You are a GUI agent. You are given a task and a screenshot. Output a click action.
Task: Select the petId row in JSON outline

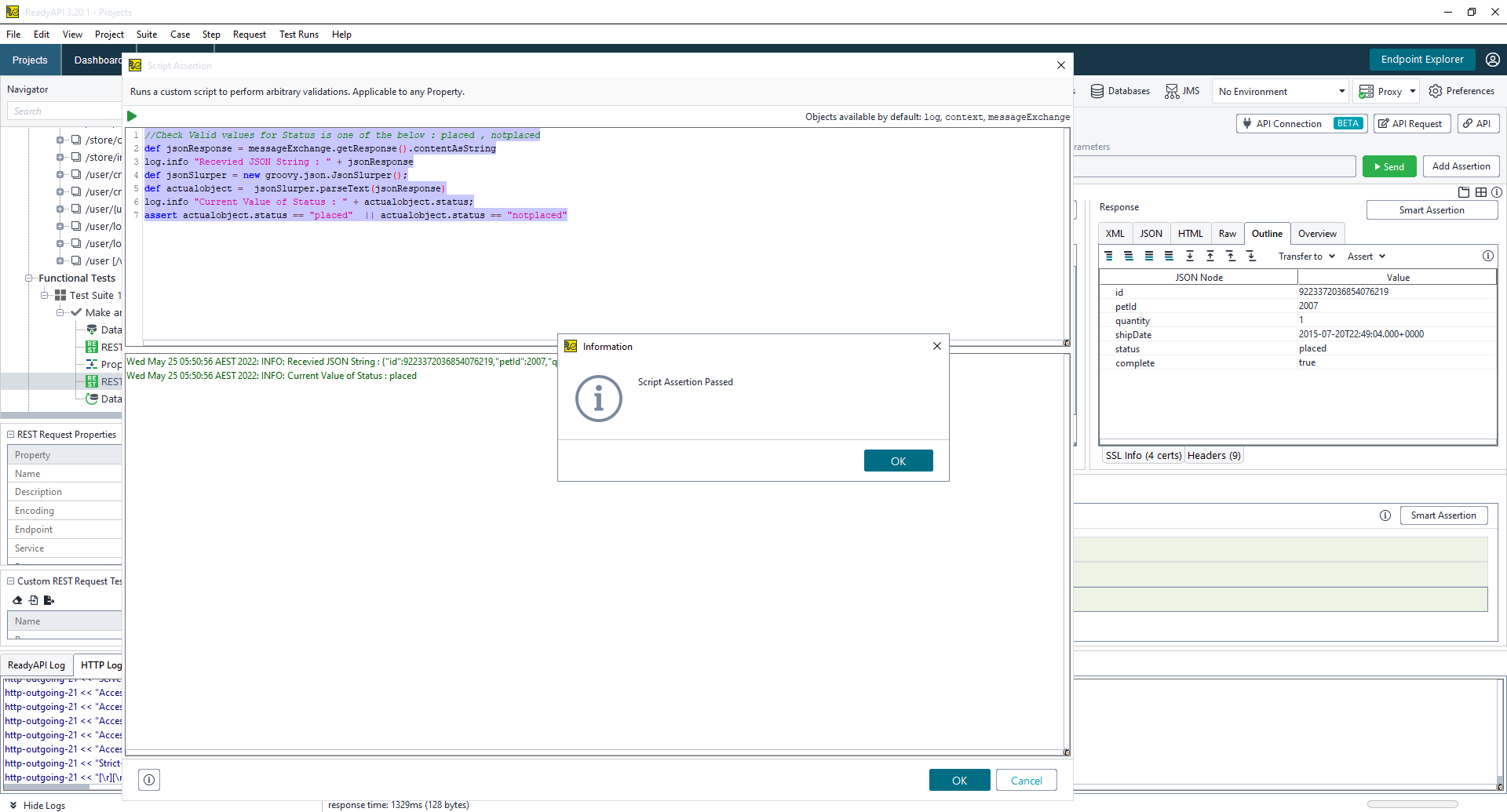click(x=1298, y=307)
